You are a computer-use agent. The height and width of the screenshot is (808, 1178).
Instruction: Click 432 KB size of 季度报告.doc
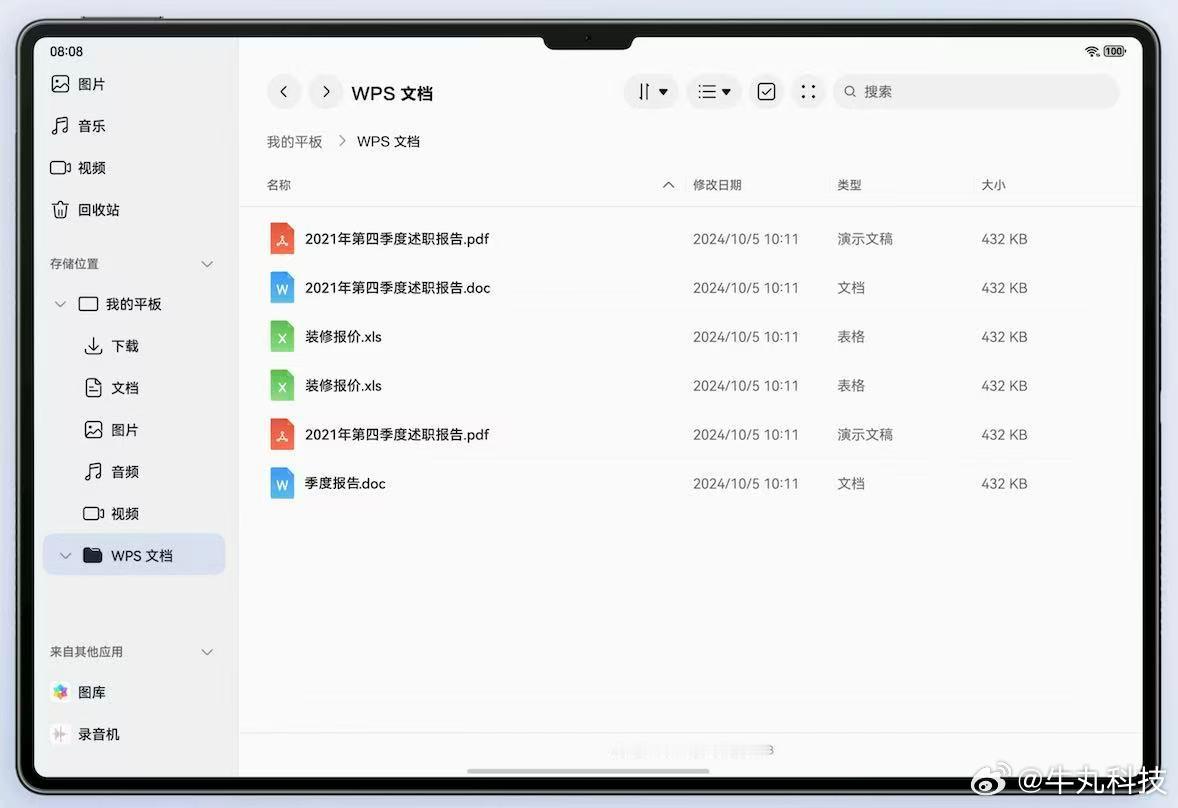[x=1004, y=484]
